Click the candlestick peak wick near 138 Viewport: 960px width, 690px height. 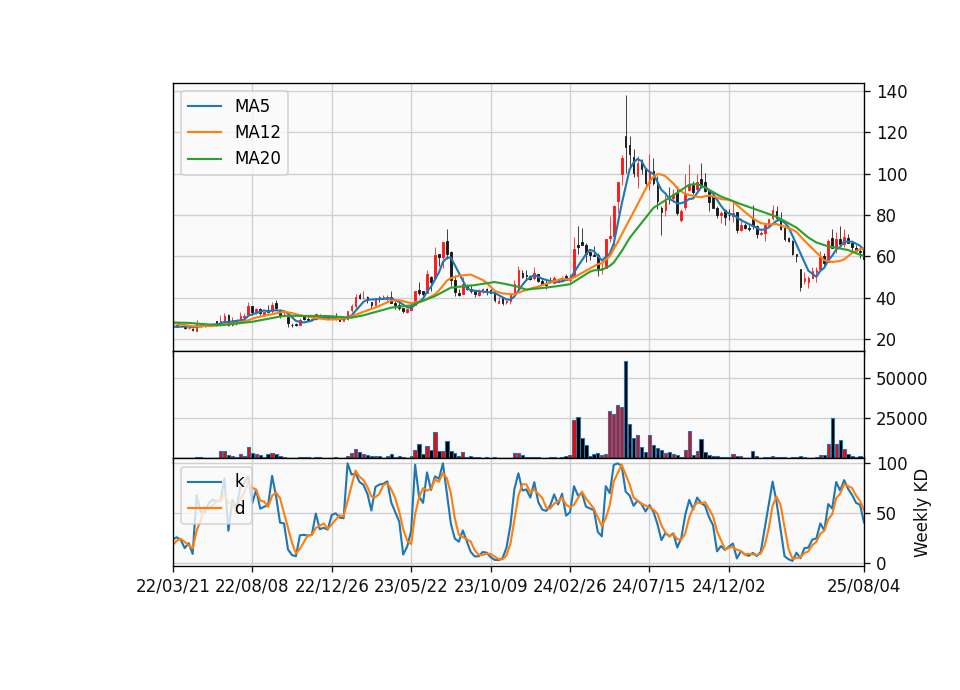[x=626, y=116]
